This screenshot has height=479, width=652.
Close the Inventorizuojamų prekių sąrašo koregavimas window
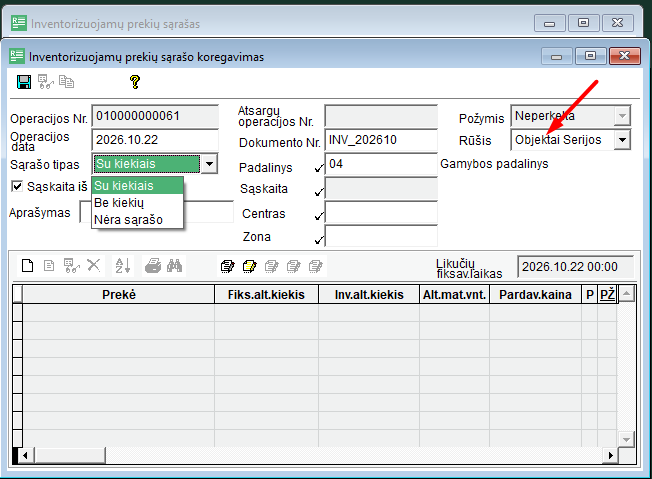point(624,56)
